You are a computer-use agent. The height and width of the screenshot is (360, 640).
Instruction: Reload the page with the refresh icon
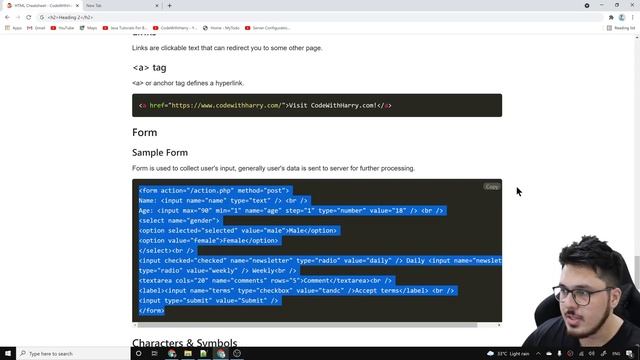[29, 18]
